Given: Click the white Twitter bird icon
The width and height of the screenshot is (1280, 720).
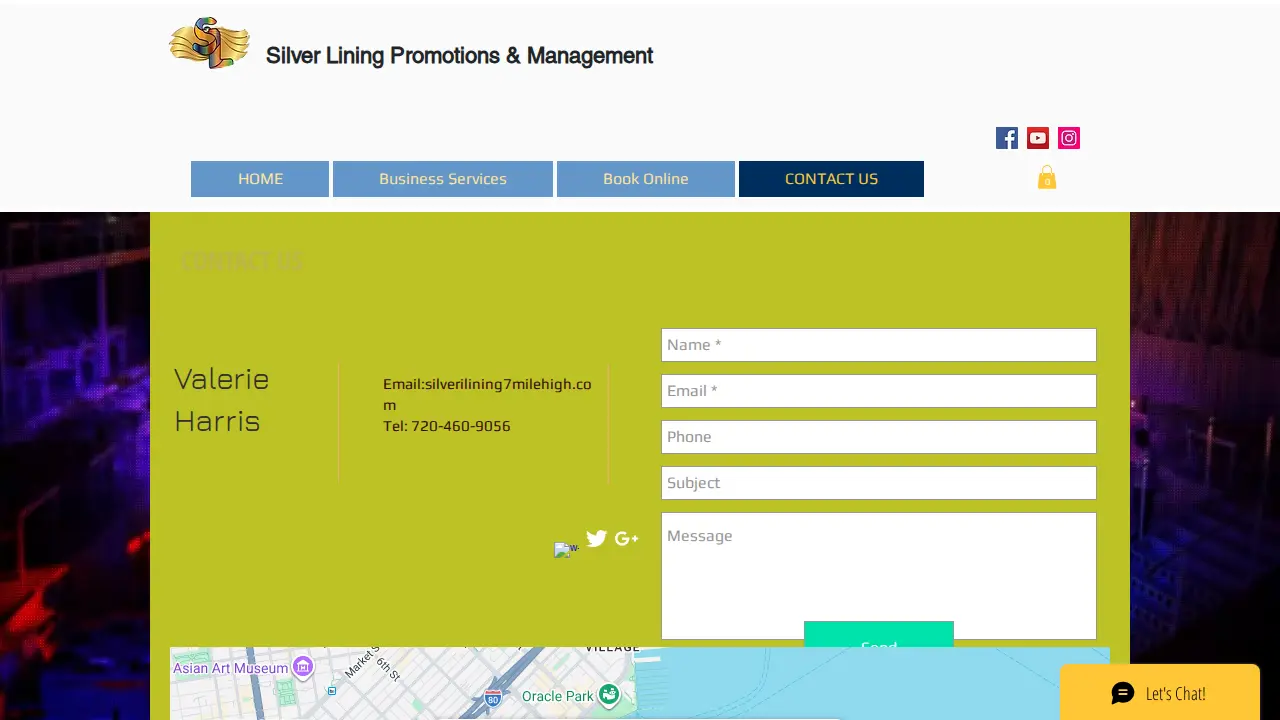Looking at the screenshot, I should coord(597,539).
